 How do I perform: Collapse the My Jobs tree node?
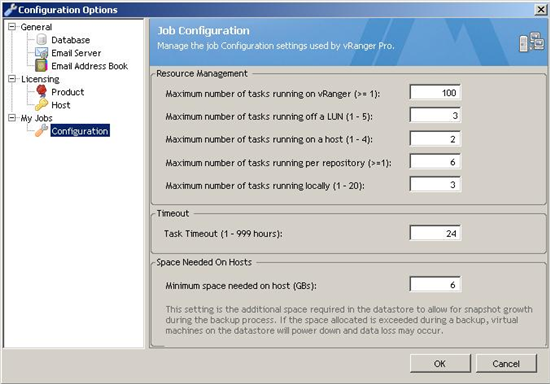pos(12,117)
